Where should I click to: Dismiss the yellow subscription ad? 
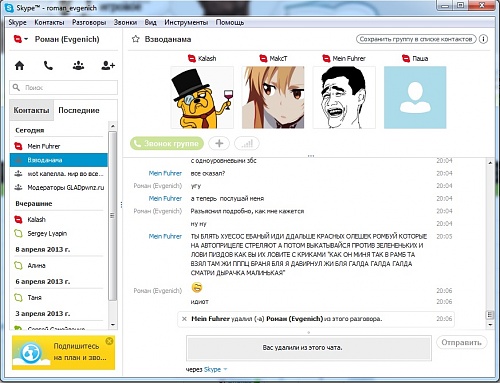(x=109, y=341)
